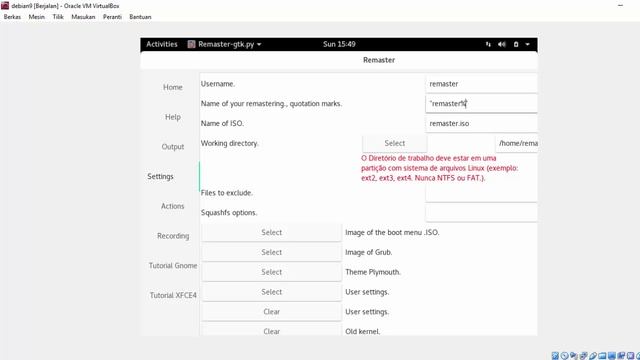This screenshot has height=360, width=640.
Task: Click the 'Working directory.' label
Action: coord(229,143)
